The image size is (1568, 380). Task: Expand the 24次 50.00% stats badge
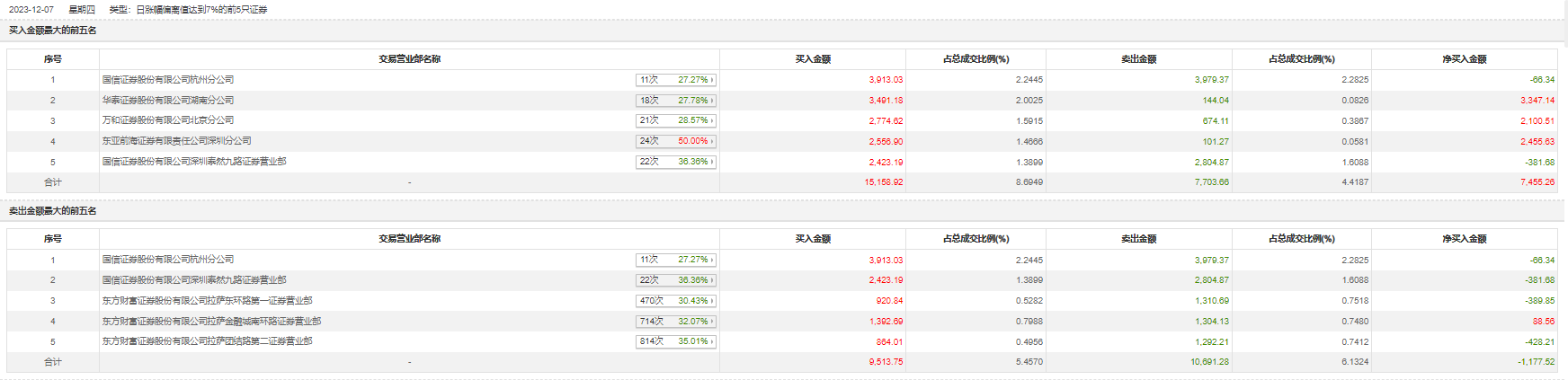pos(676,141)
